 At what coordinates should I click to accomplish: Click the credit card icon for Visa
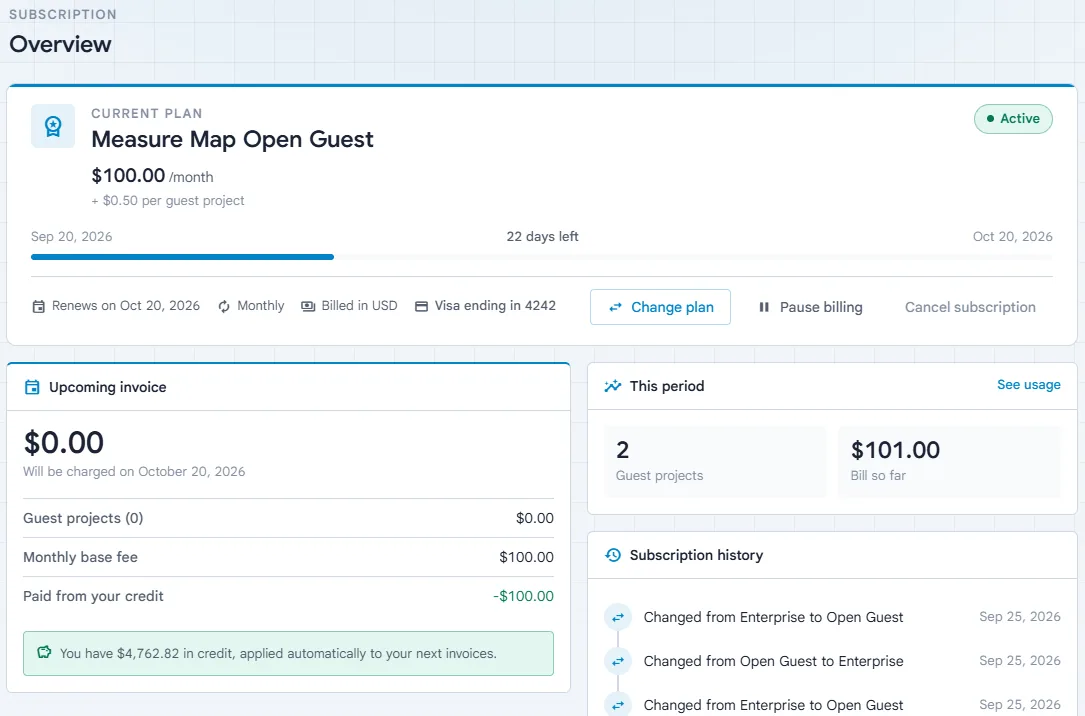(x=421, y=306)
